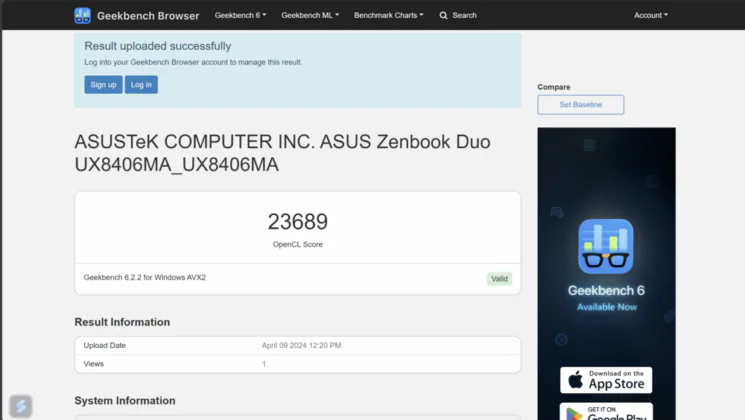Select the 23689 OpenCL score value
Viewport: 745px width, 420px height.
tap(297, 221)
